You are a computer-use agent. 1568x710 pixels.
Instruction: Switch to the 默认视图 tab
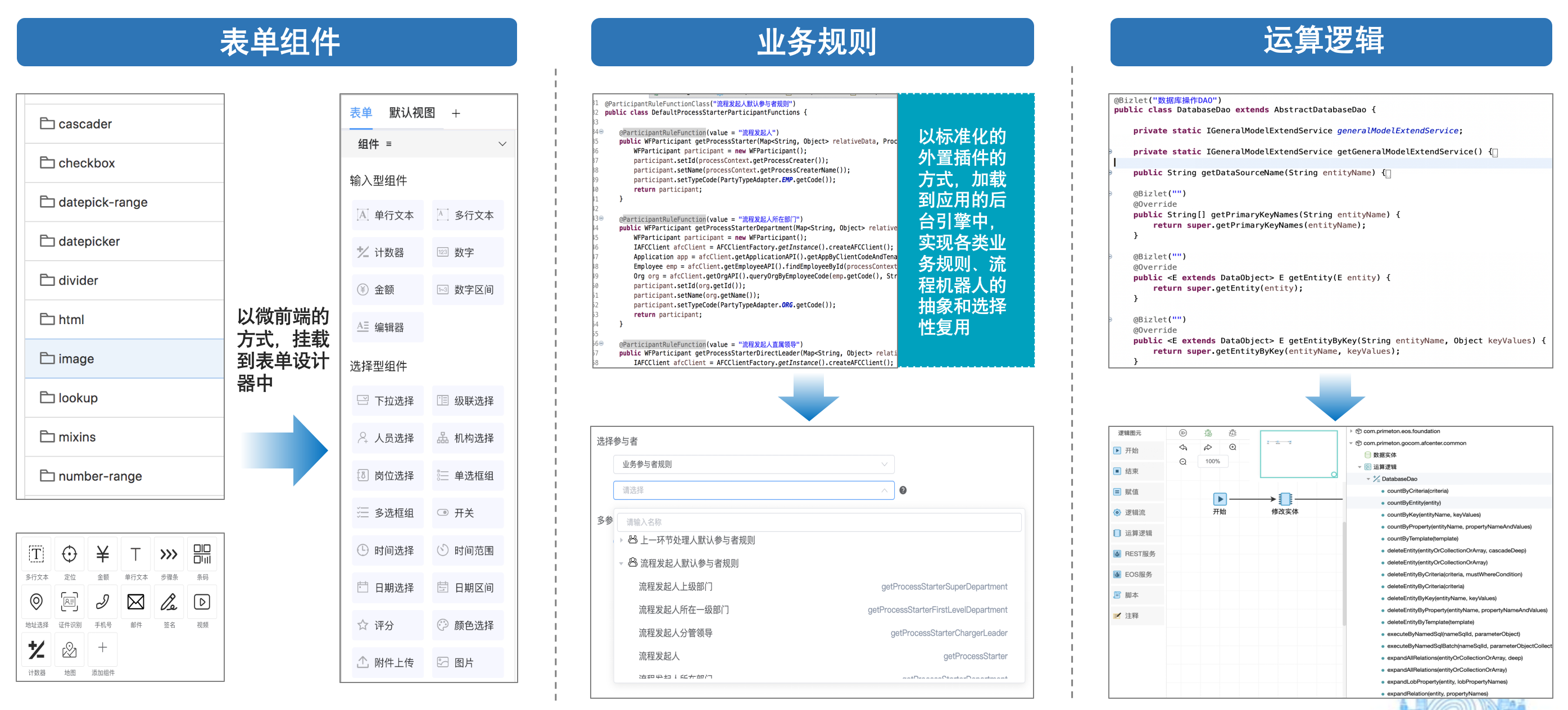tap(412, 112)
